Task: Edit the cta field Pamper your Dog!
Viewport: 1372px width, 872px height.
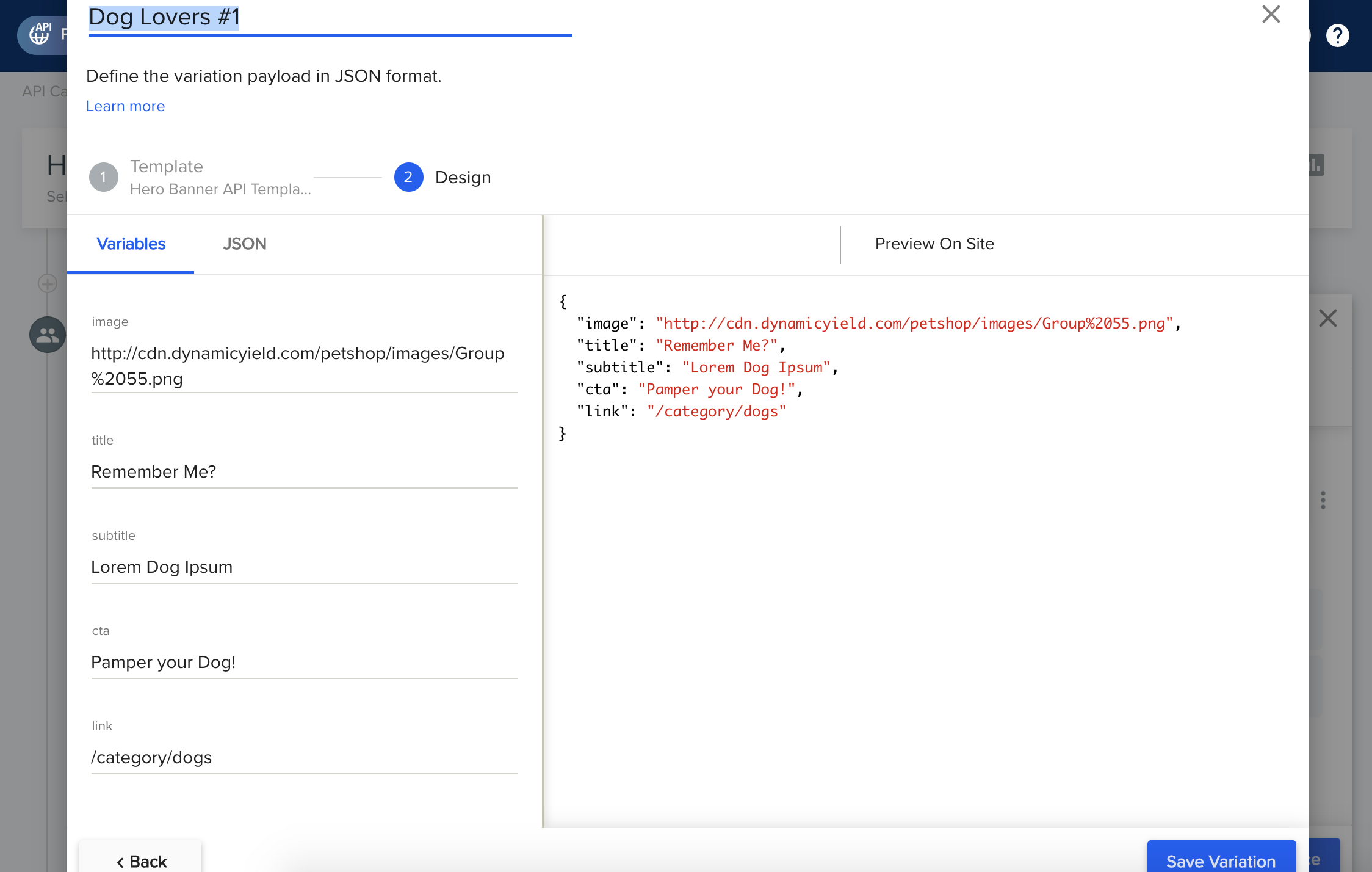Action: [x=304, y=662]
